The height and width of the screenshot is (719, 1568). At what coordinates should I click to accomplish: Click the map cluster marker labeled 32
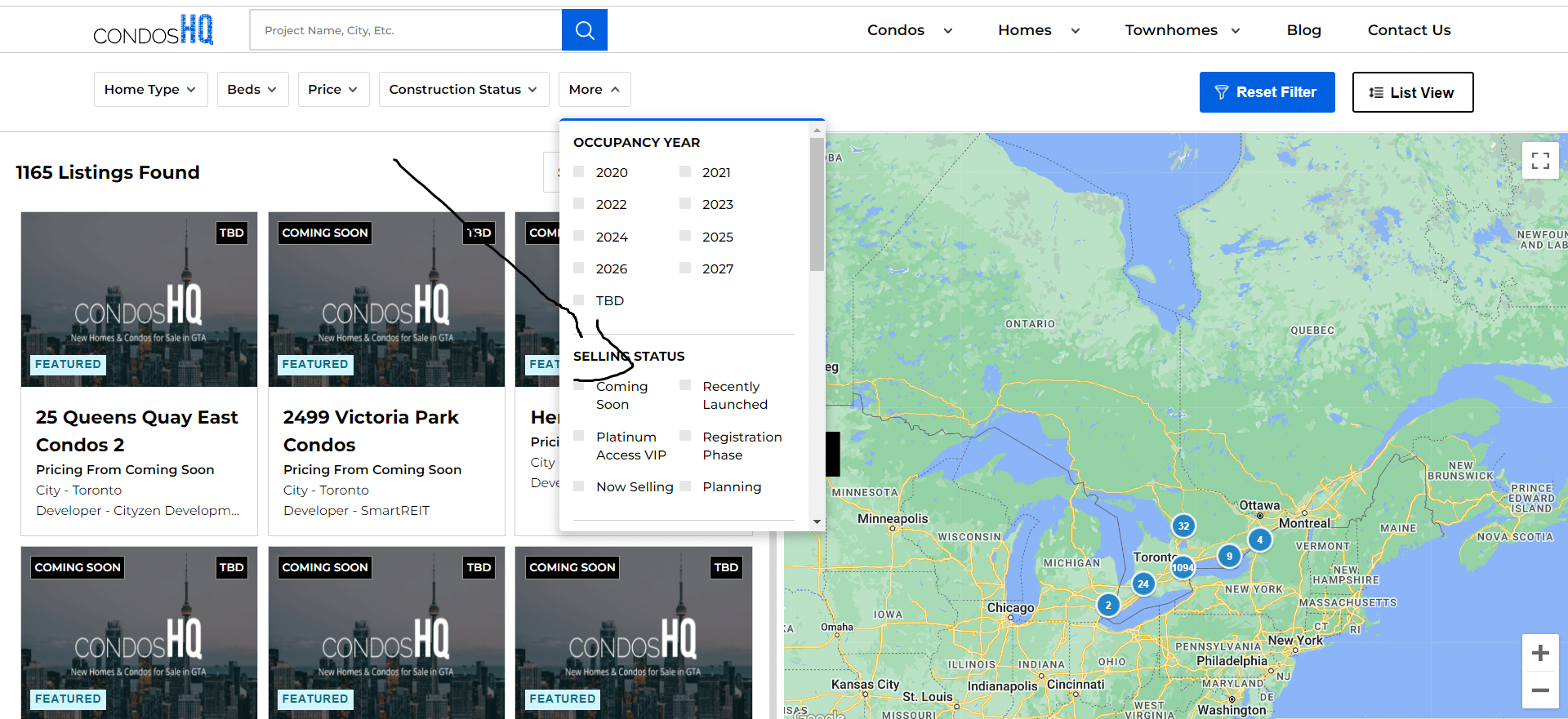tap(1183, 526)
